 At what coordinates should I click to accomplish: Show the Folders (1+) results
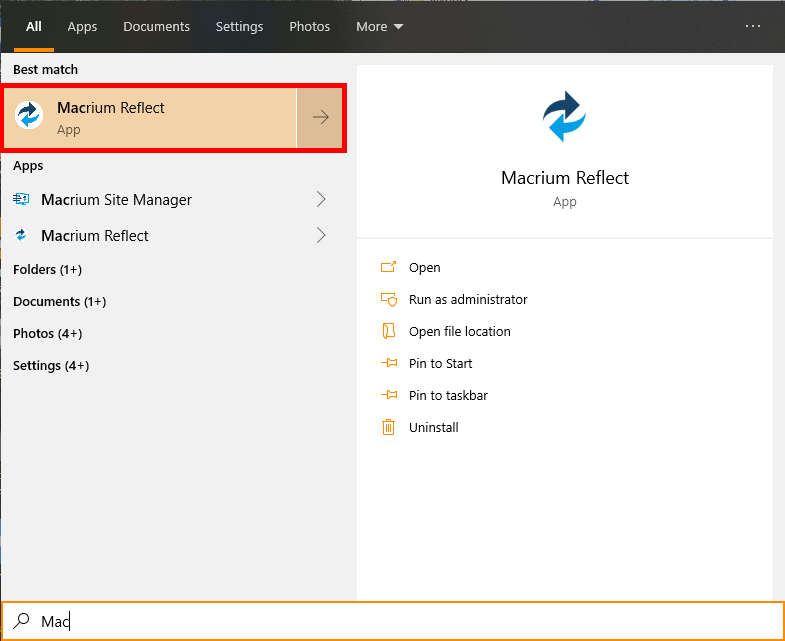tap(48, 269)
